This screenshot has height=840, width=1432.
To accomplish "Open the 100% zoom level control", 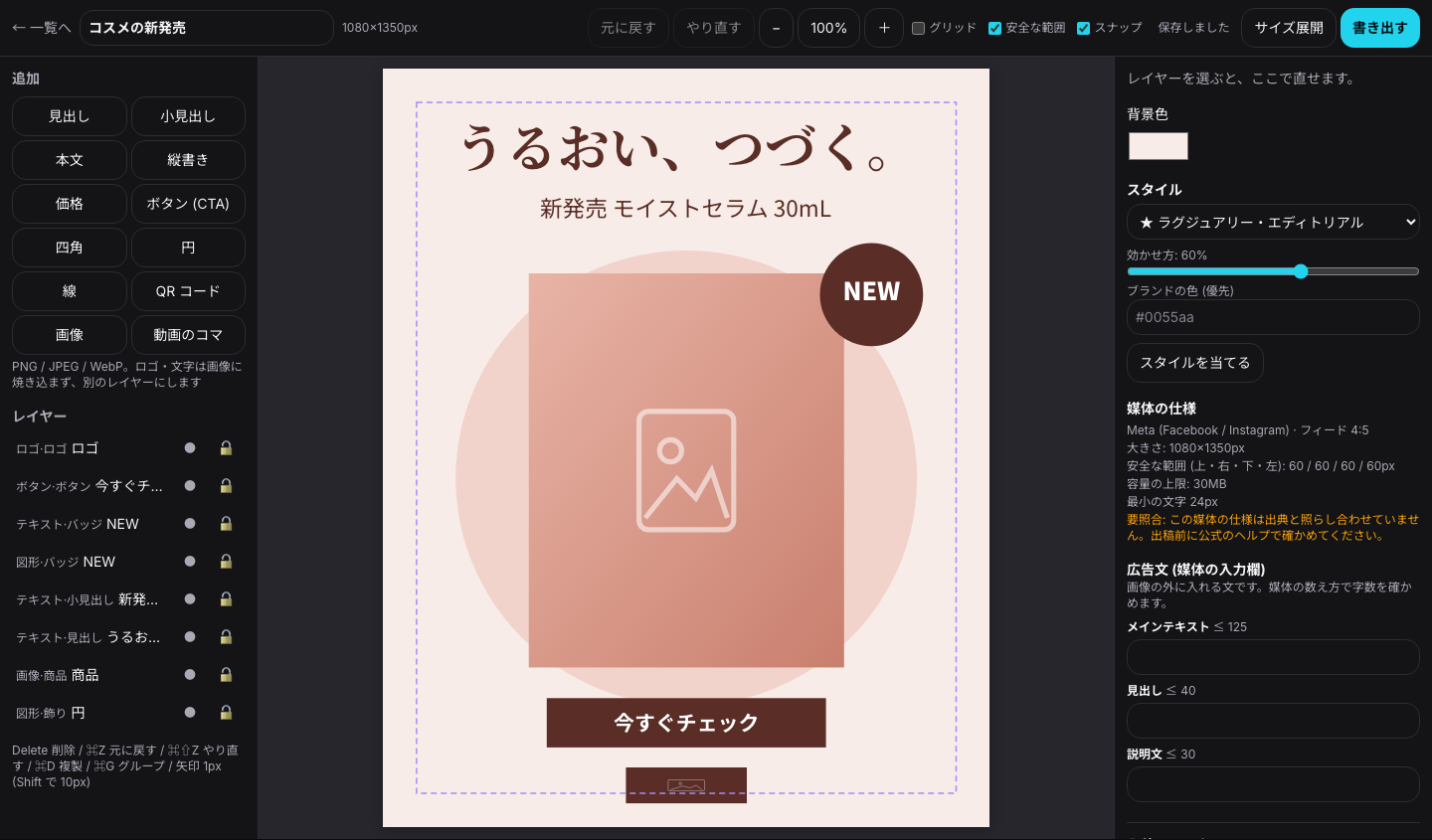I will (x=828, y=28).
